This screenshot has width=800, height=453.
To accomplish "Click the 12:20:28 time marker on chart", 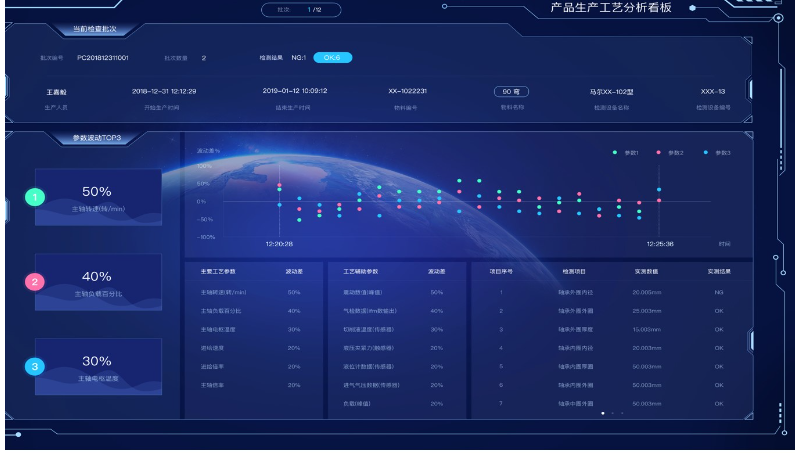I will [279, 243].
